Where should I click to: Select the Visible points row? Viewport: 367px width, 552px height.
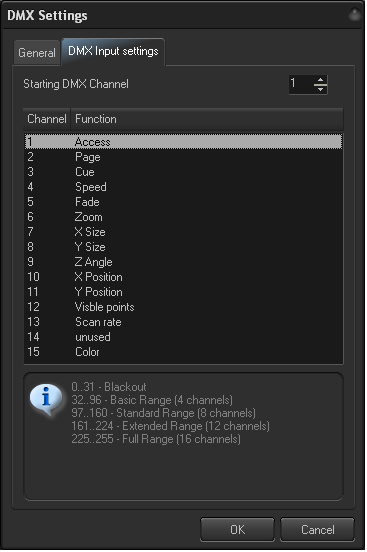tap(183, 307)
